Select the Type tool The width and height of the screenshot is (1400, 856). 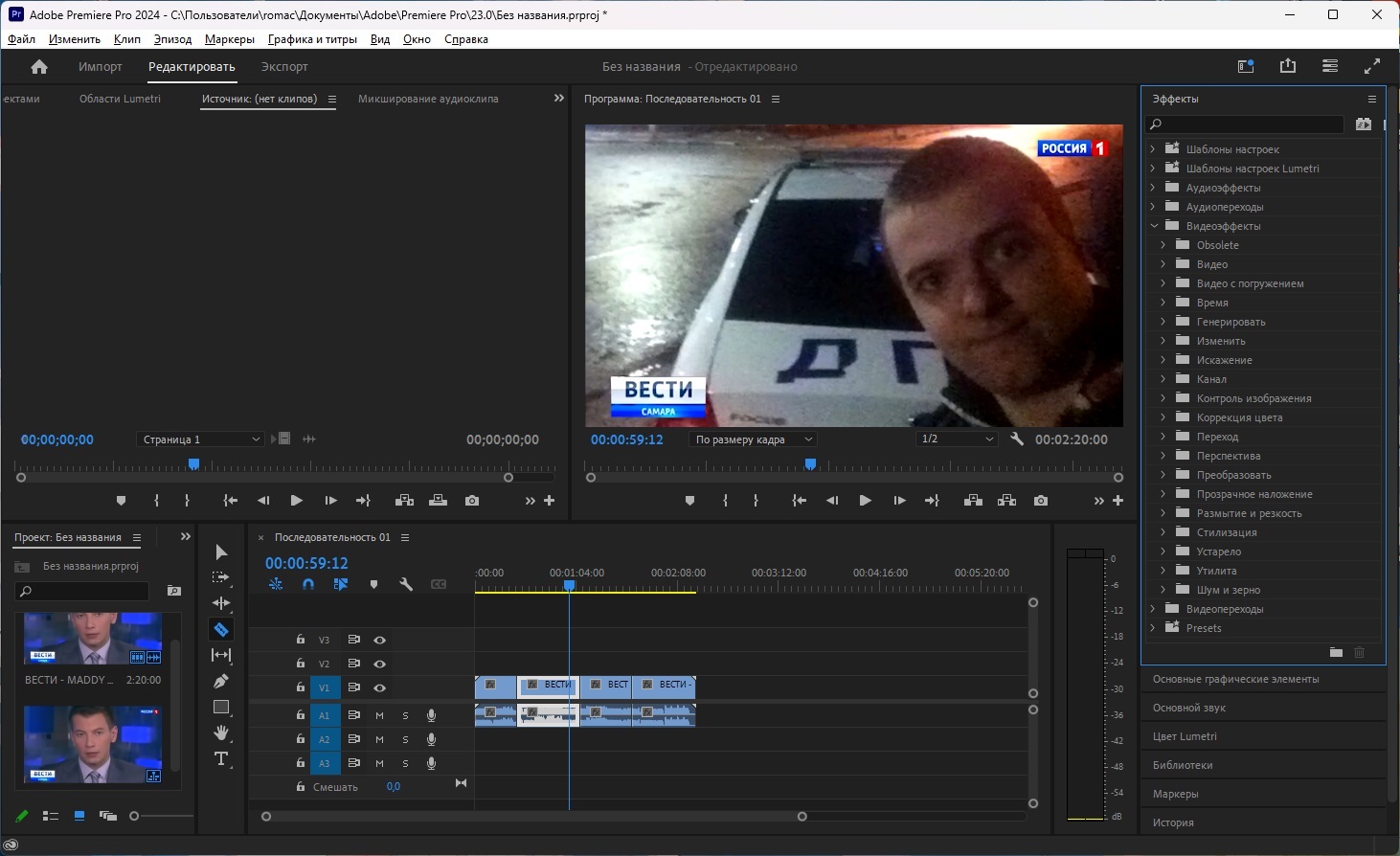[x=221, y=759]
